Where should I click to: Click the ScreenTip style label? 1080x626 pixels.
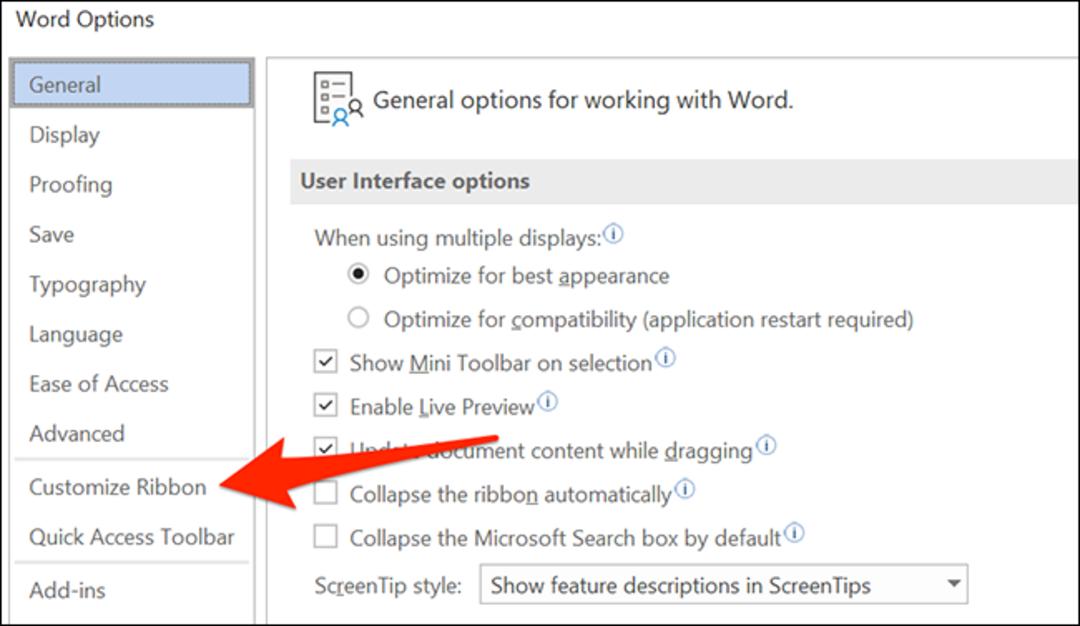388,585
